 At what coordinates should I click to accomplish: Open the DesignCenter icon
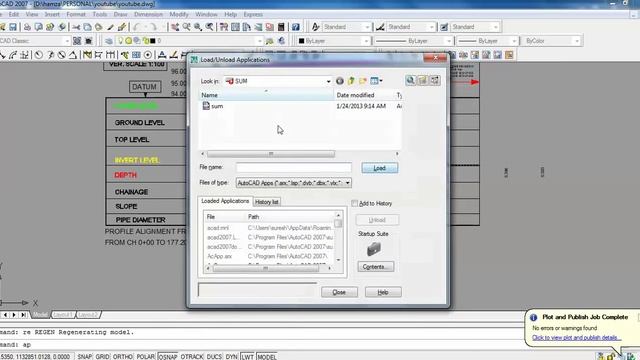[x=236, y=27]
